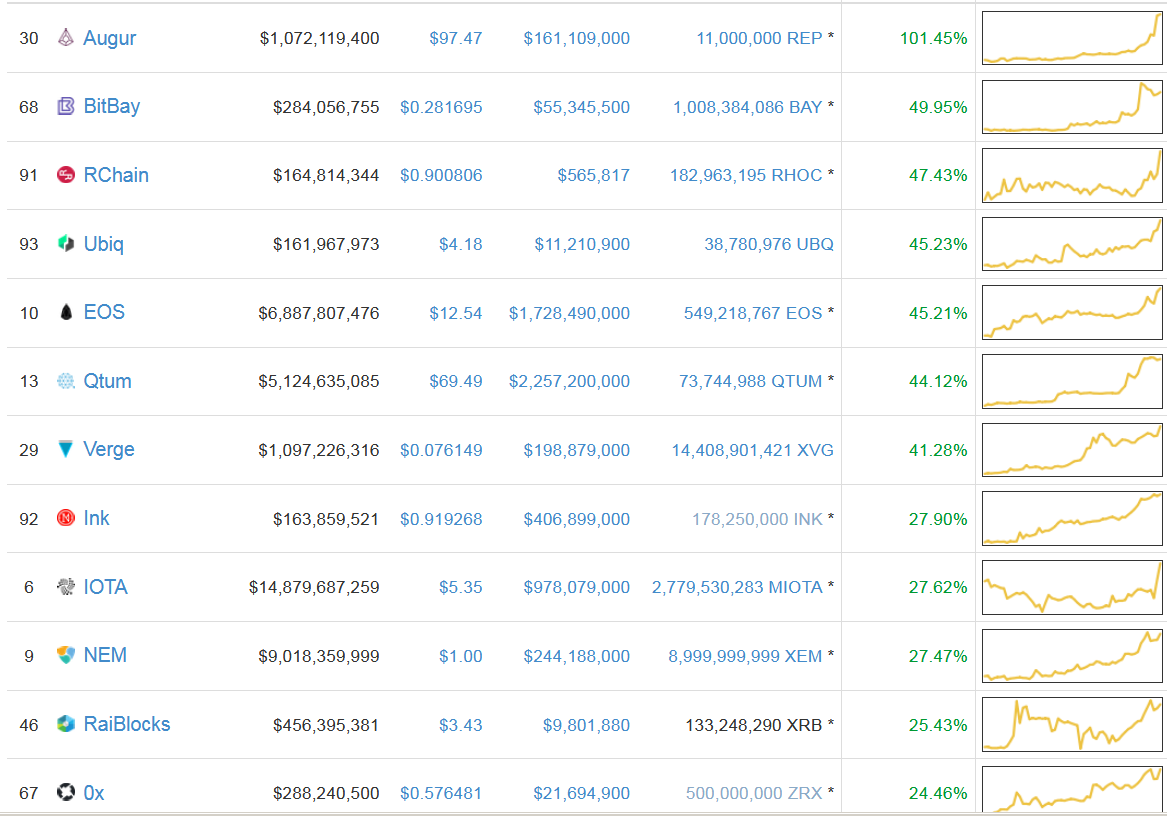The image size is (1167, 816).
Task: Click RaiBlocks volume $9,801,880
Action: click(x=586, y=725)
